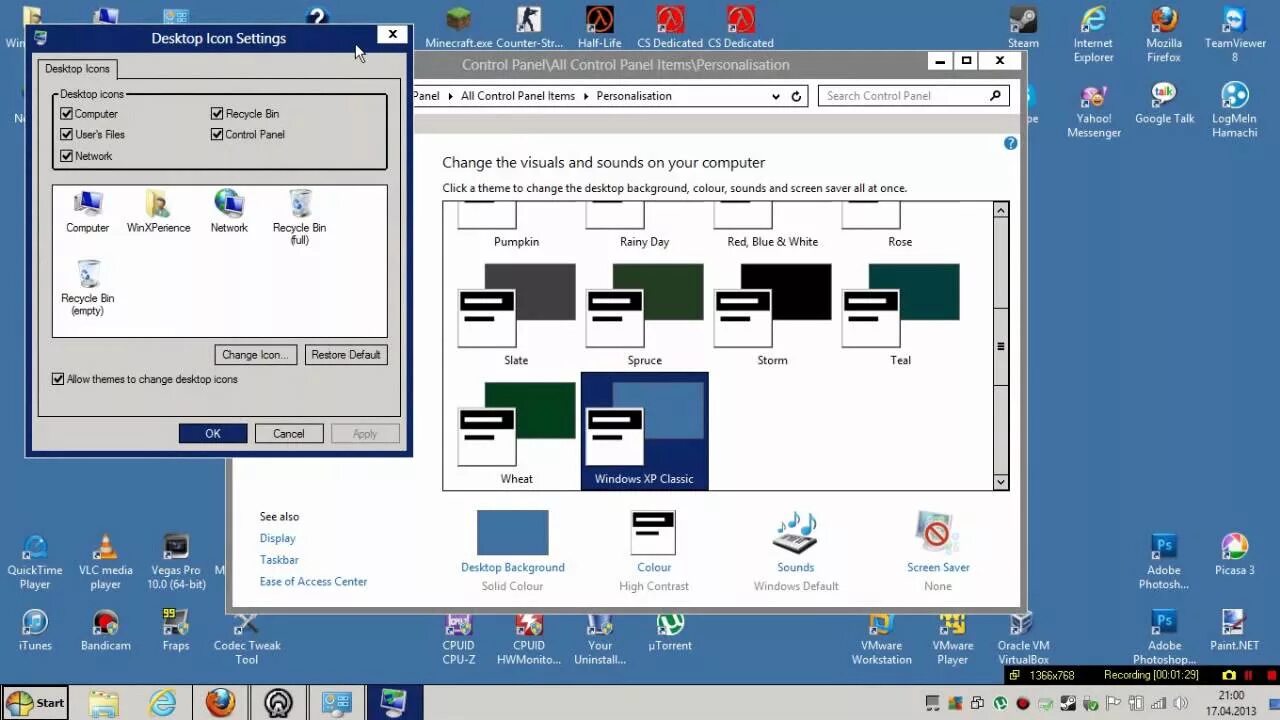This screenshot has height=720, width=1280.
Task: Select the Slate high contrast theme
Action: click(x=516, y=314)
